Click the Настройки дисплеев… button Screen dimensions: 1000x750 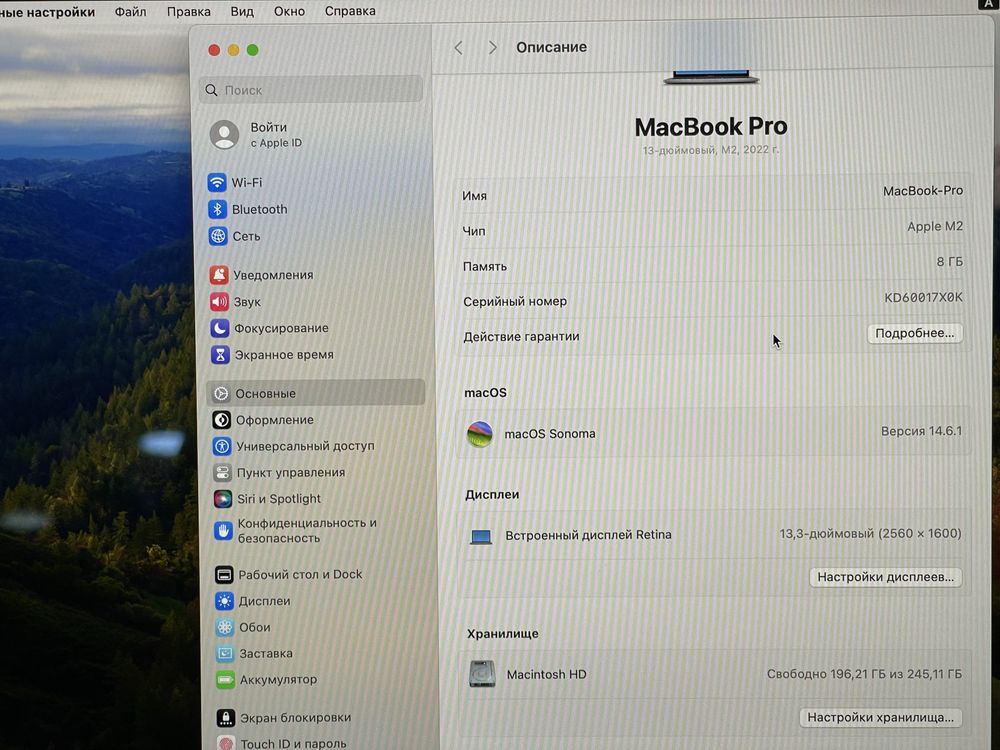click(x=886, y=577)
